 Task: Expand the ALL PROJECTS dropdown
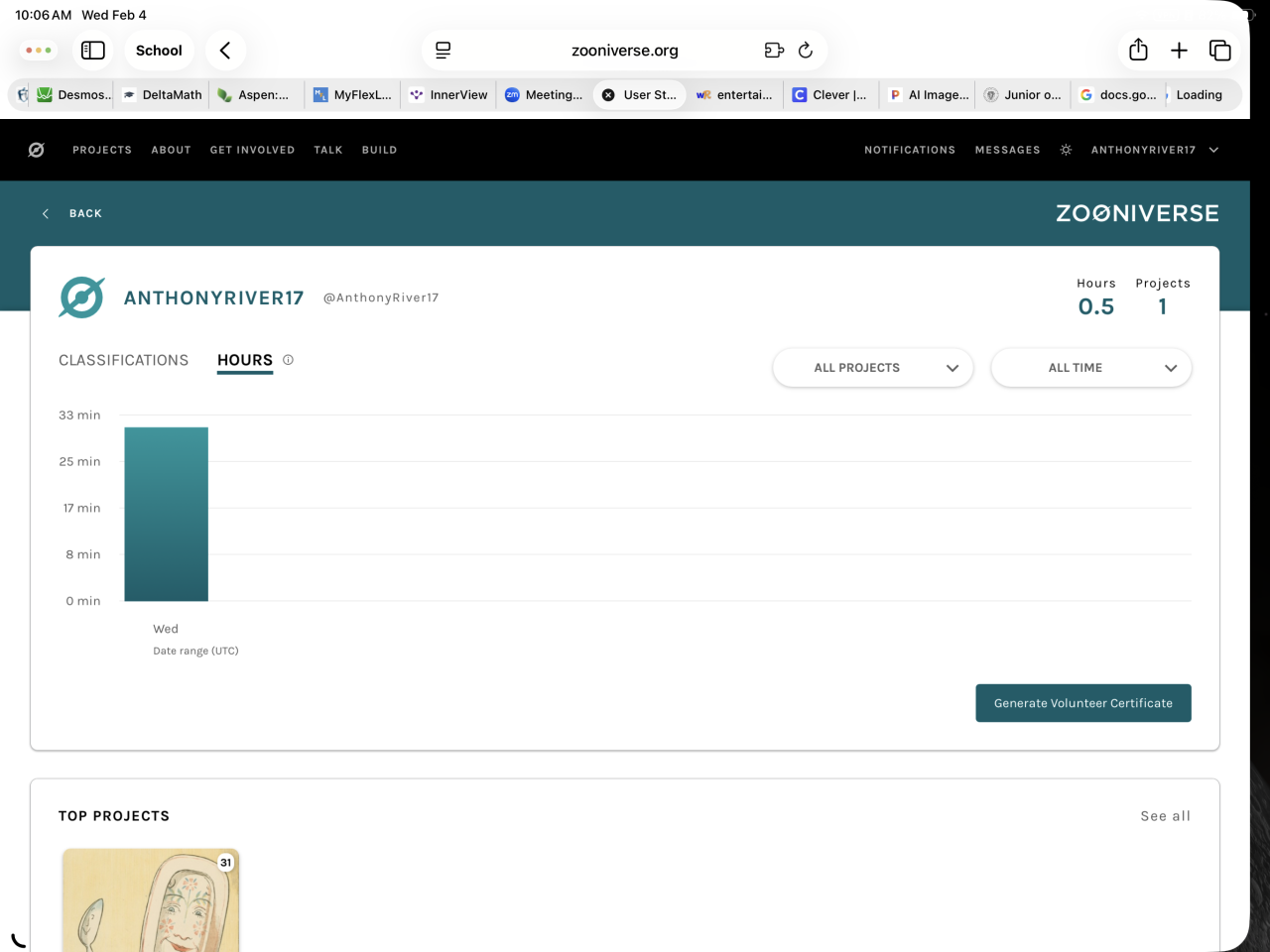click(x=873, y=368)
